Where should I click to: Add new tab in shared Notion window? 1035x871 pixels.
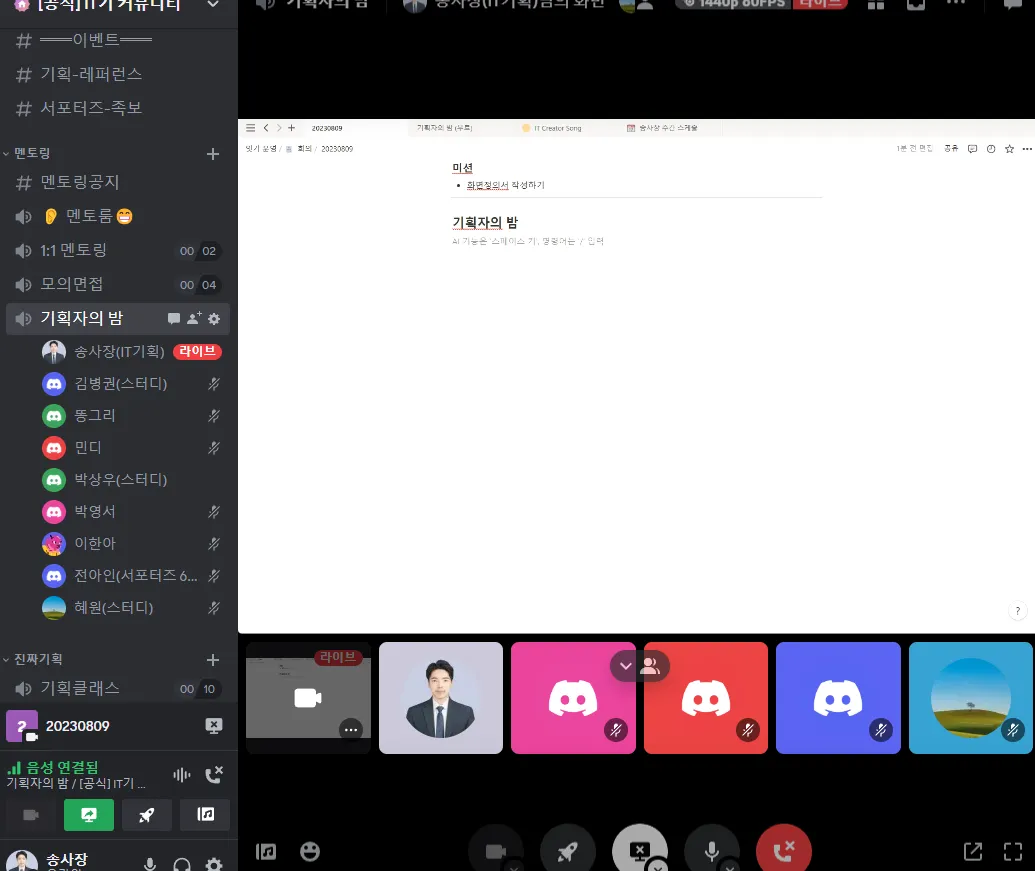point(291,128)
